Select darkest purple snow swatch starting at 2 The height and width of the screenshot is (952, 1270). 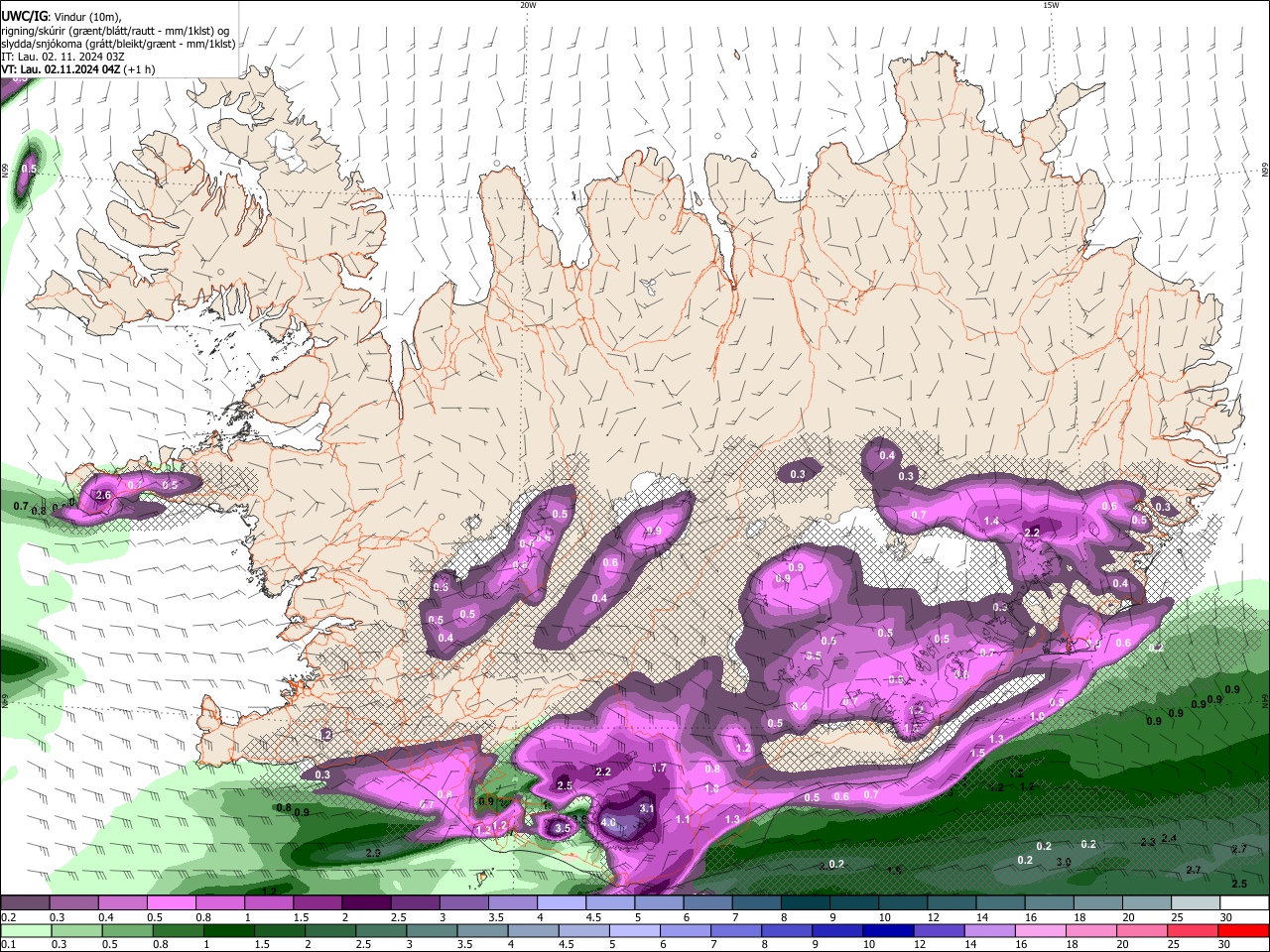pyautogui.click(x=365, y=903)
